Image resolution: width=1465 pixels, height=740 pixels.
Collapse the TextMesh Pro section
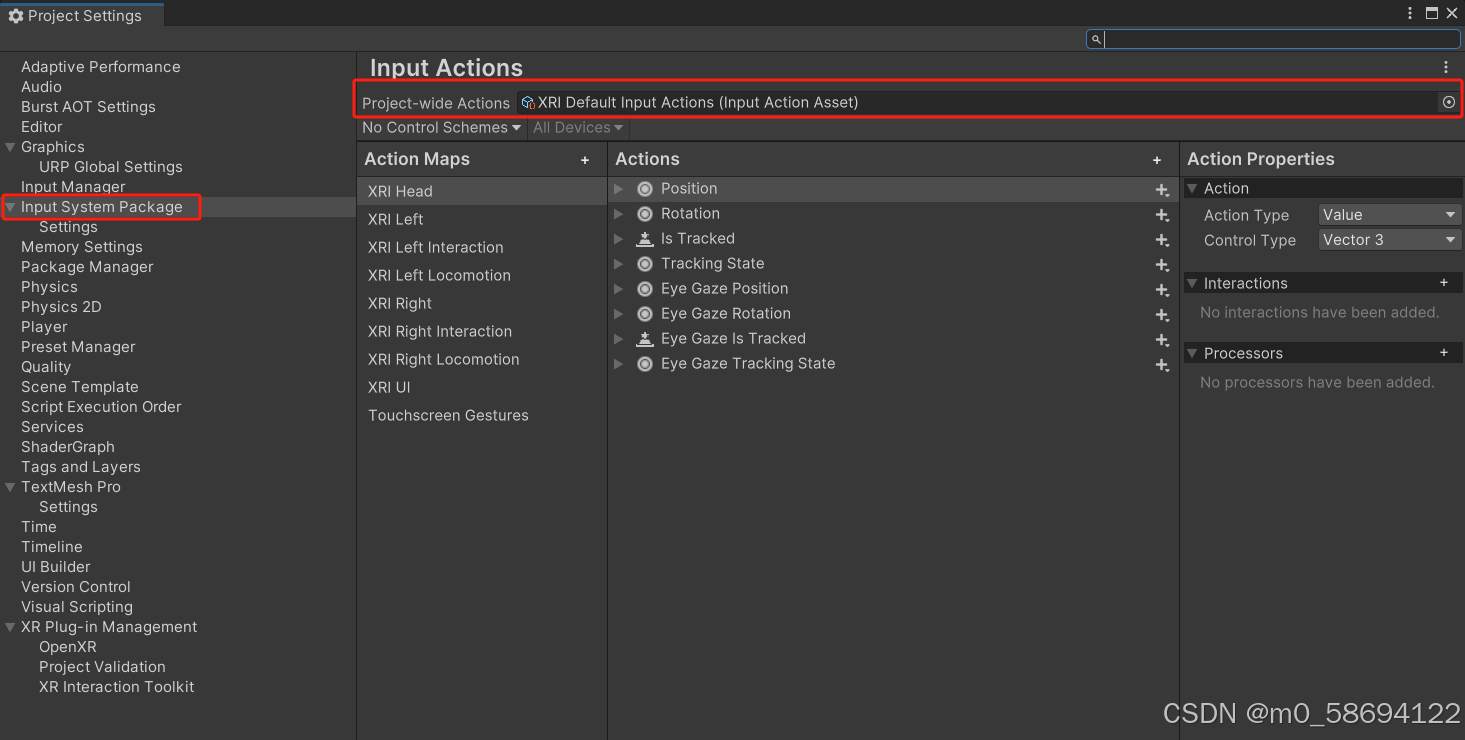click(x=10, y=487)
